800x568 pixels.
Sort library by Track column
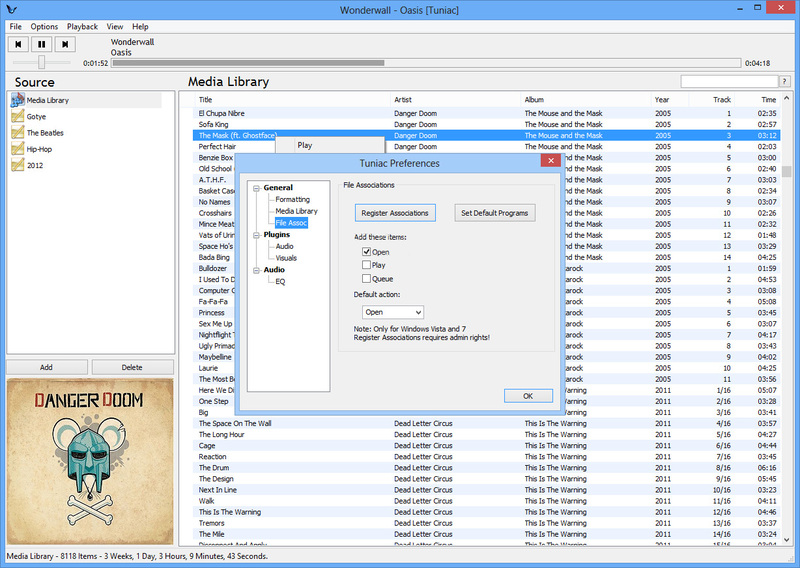(x=712, y=100)
